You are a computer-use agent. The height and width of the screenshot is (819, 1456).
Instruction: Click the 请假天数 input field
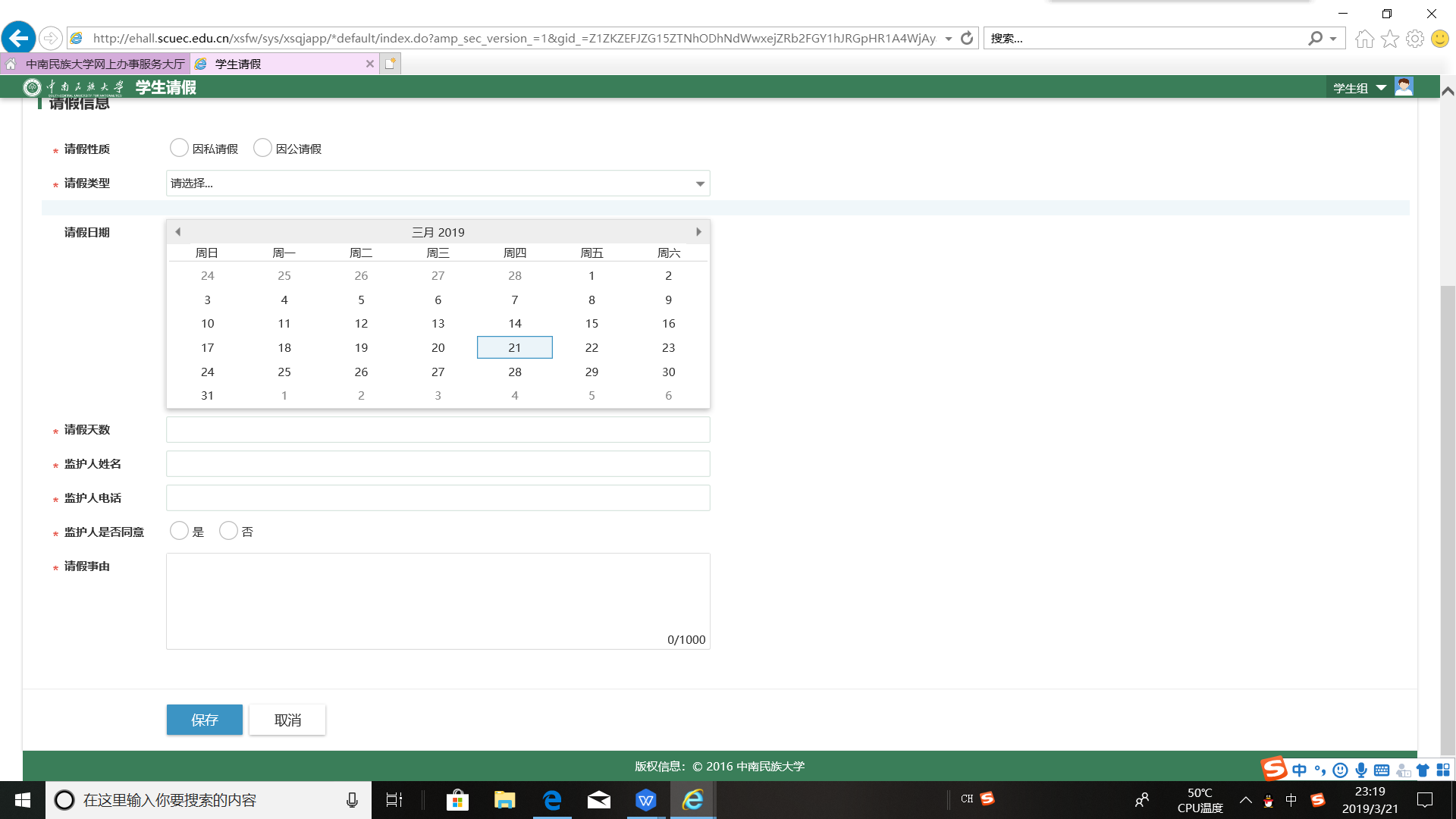[x=438, y=430]
